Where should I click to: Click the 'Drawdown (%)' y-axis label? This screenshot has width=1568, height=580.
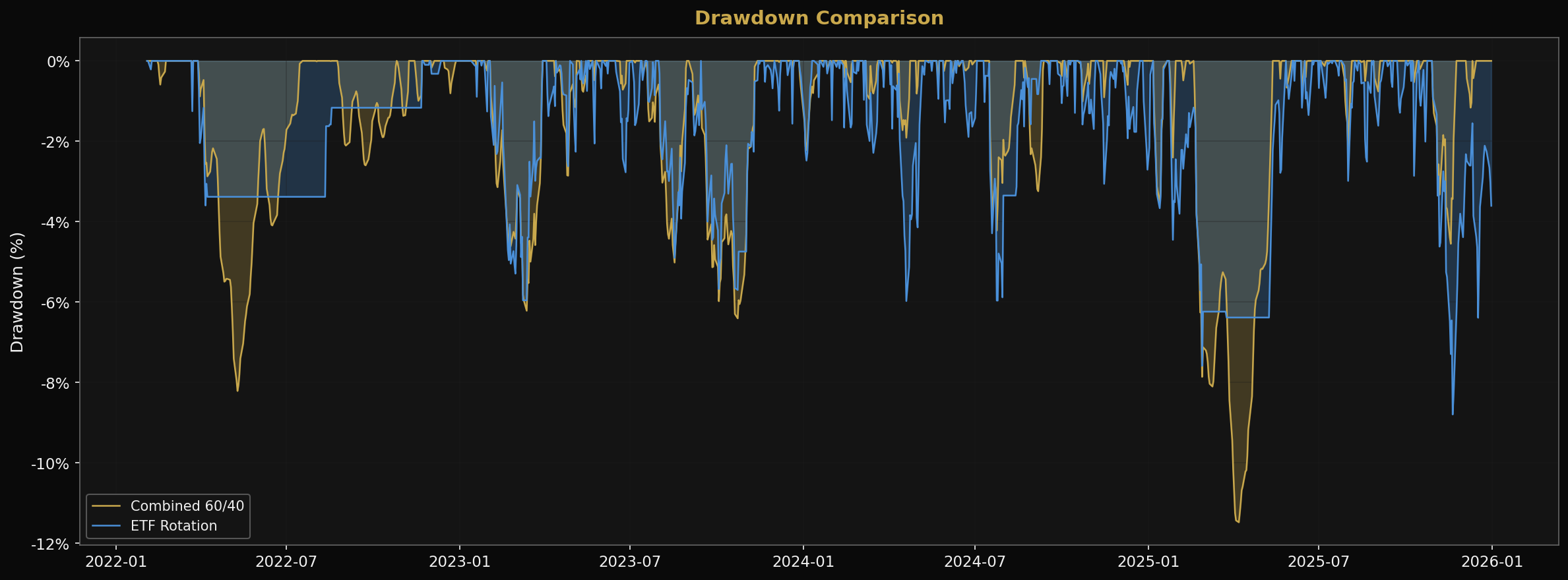coord(17,292)
